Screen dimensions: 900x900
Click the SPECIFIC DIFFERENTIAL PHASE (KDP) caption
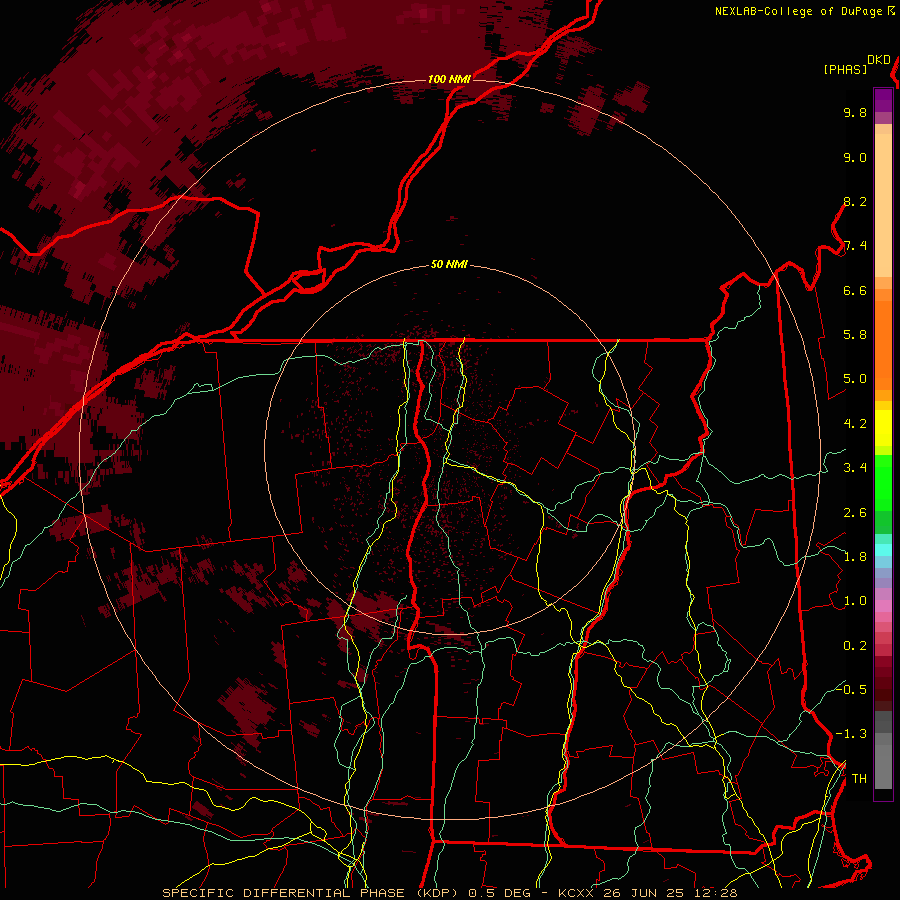coord(312,893)
